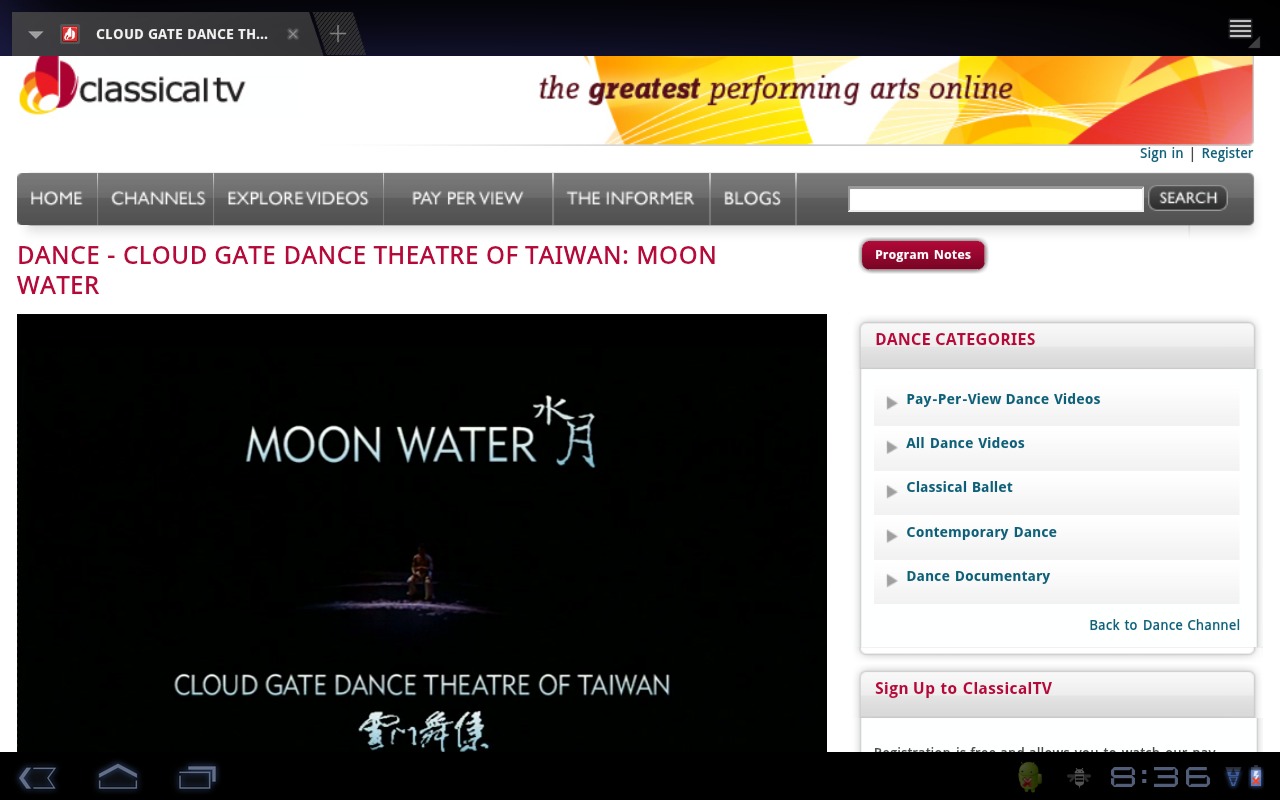Image resolution: width=1280 pixels, height=800 pixels.
Task: Click the DANCE CATEGORIES panel header
Action: coord(1057,345)
